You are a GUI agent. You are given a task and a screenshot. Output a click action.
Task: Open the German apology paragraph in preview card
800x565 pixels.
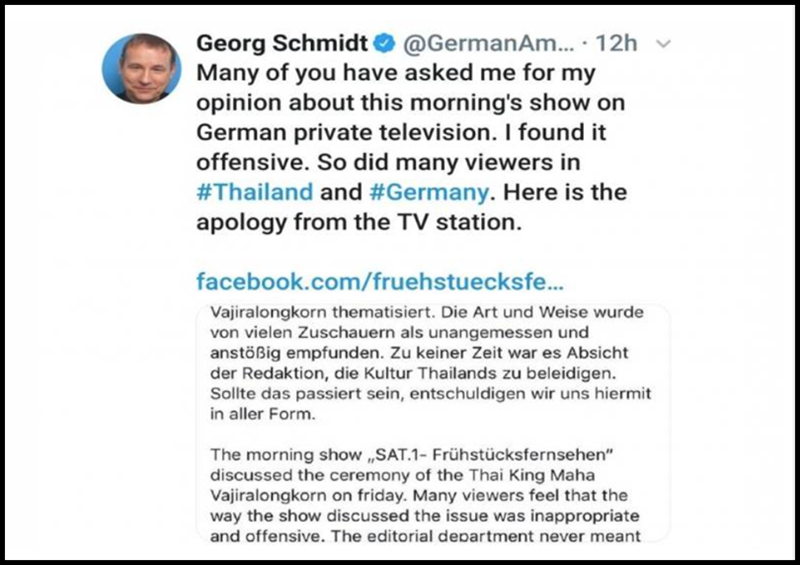coord(430,363)
